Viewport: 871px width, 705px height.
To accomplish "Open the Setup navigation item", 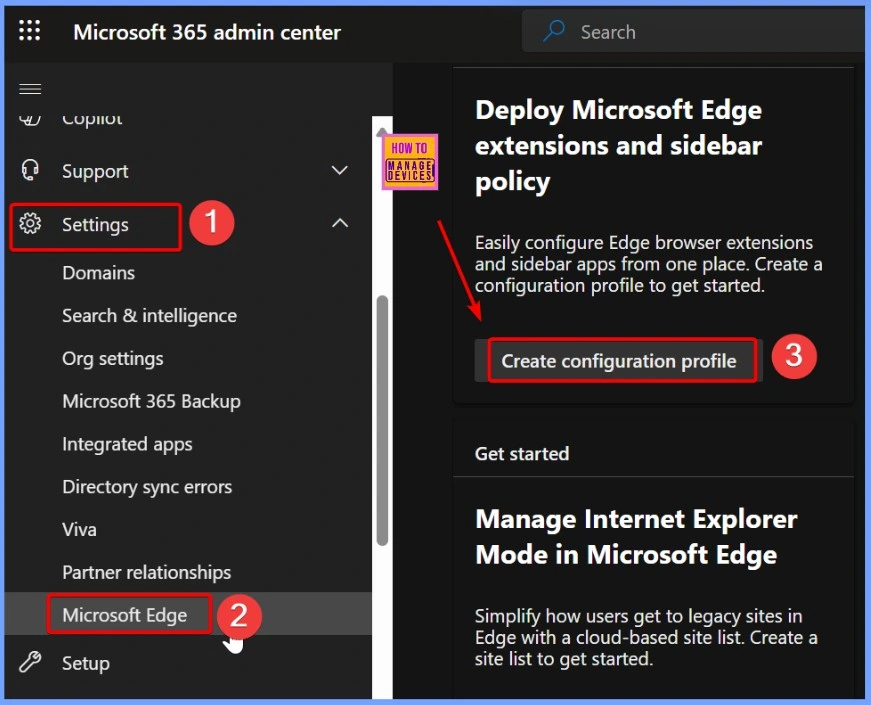I will [86, 663].
